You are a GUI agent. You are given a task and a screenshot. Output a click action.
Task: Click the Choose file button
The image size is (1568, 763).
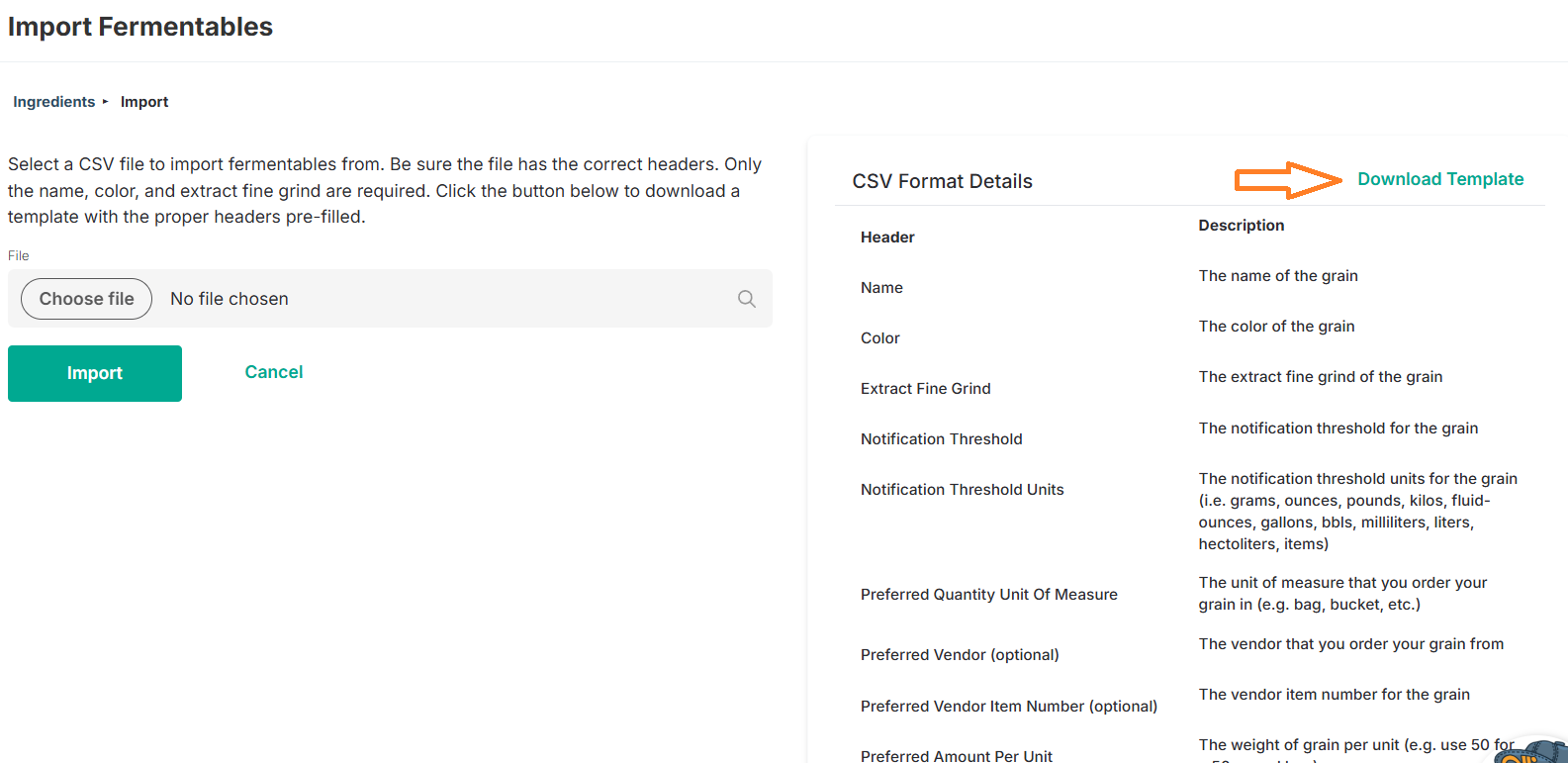pos(87,299)
